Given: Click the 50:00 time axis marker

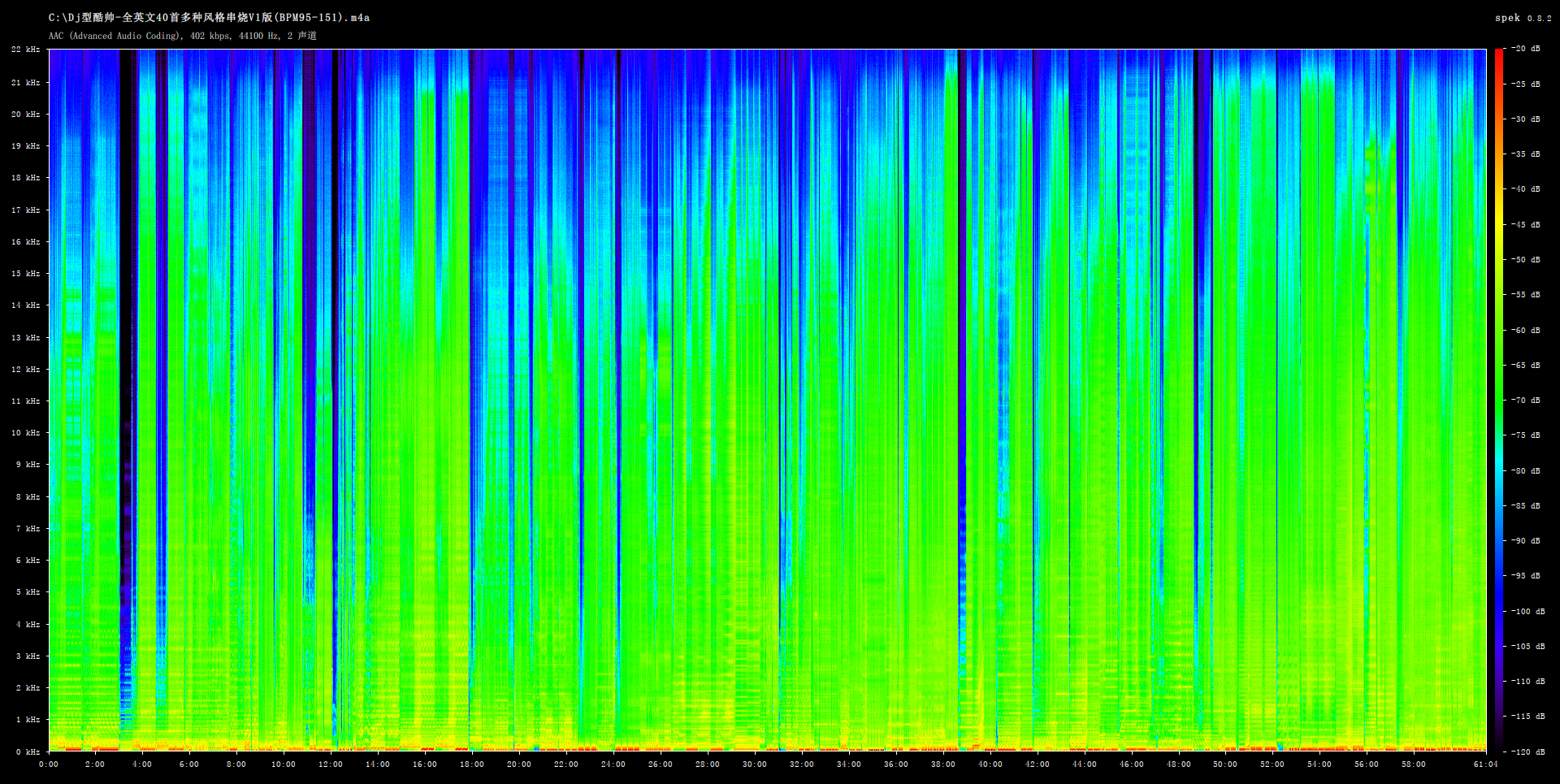Looking at the screenshot, I should pos(1225,765).
